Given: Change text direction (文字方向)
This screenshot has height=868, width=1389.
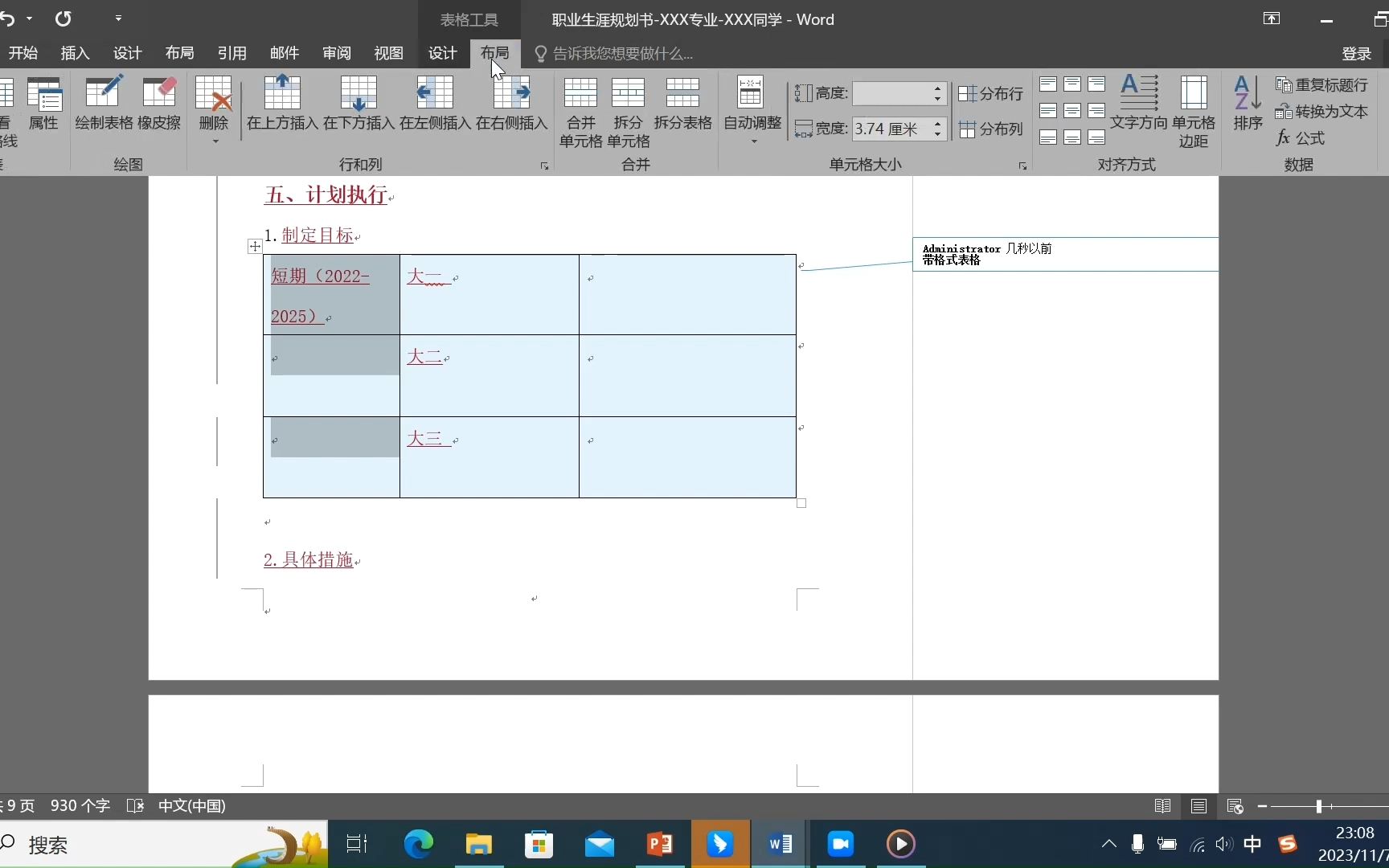Looking at the screenshot, I should (x=1139, y=103).
